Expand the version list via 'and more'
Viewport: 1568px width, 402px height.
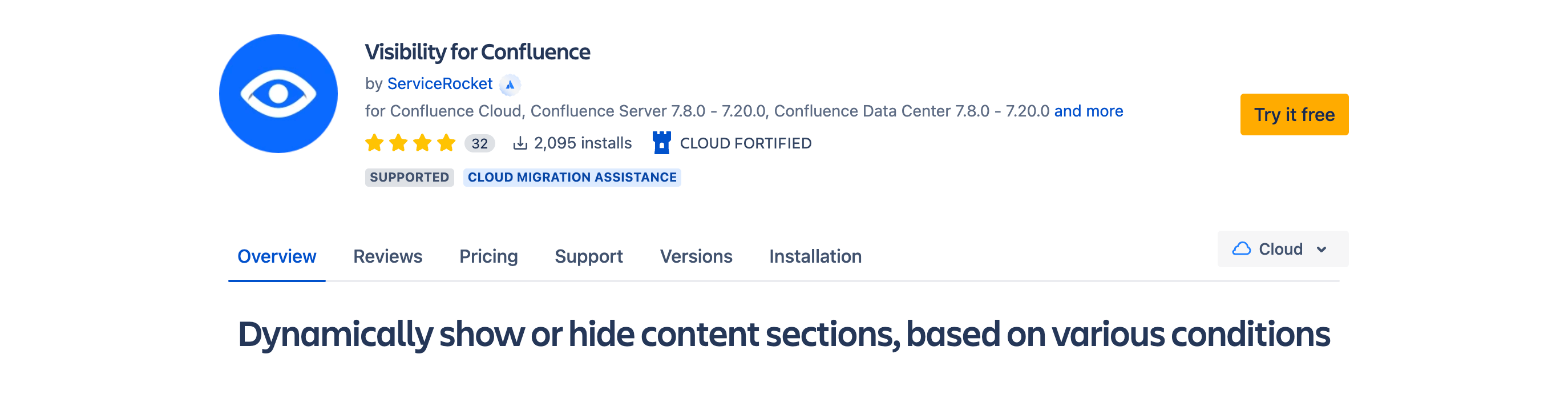[x=1089, y=111]
